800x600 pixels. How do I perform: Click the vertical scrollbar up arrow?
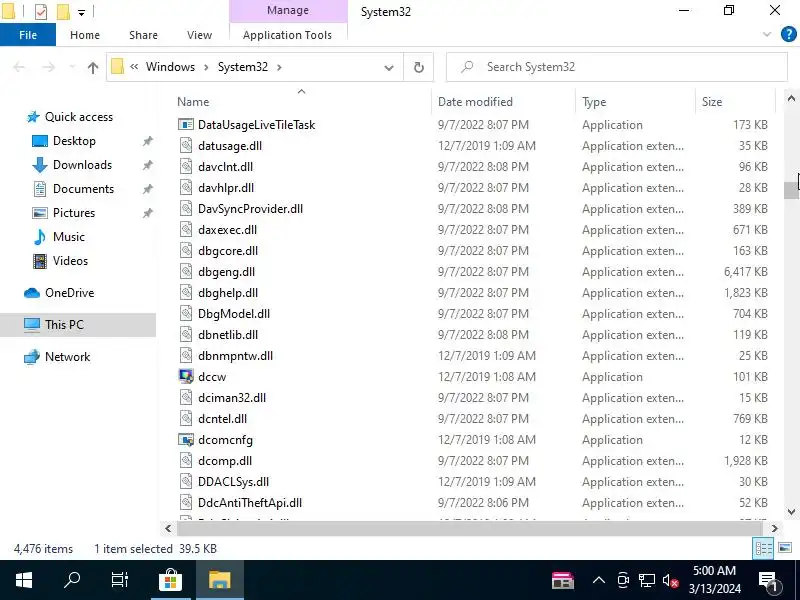click(x=791, y=98)
